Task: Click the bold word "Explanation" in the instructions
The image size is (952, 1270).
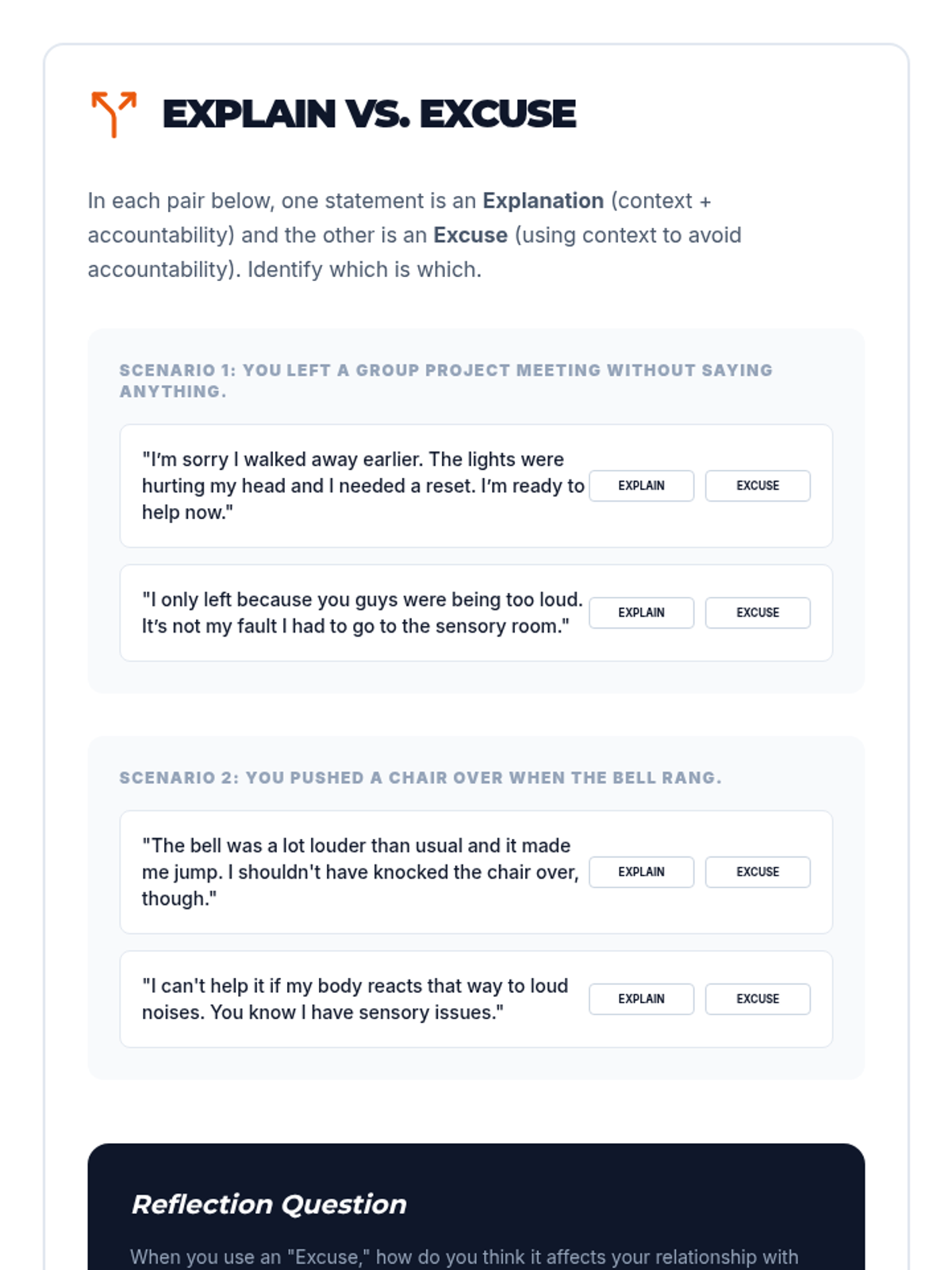Action: [x=543, y=201]
